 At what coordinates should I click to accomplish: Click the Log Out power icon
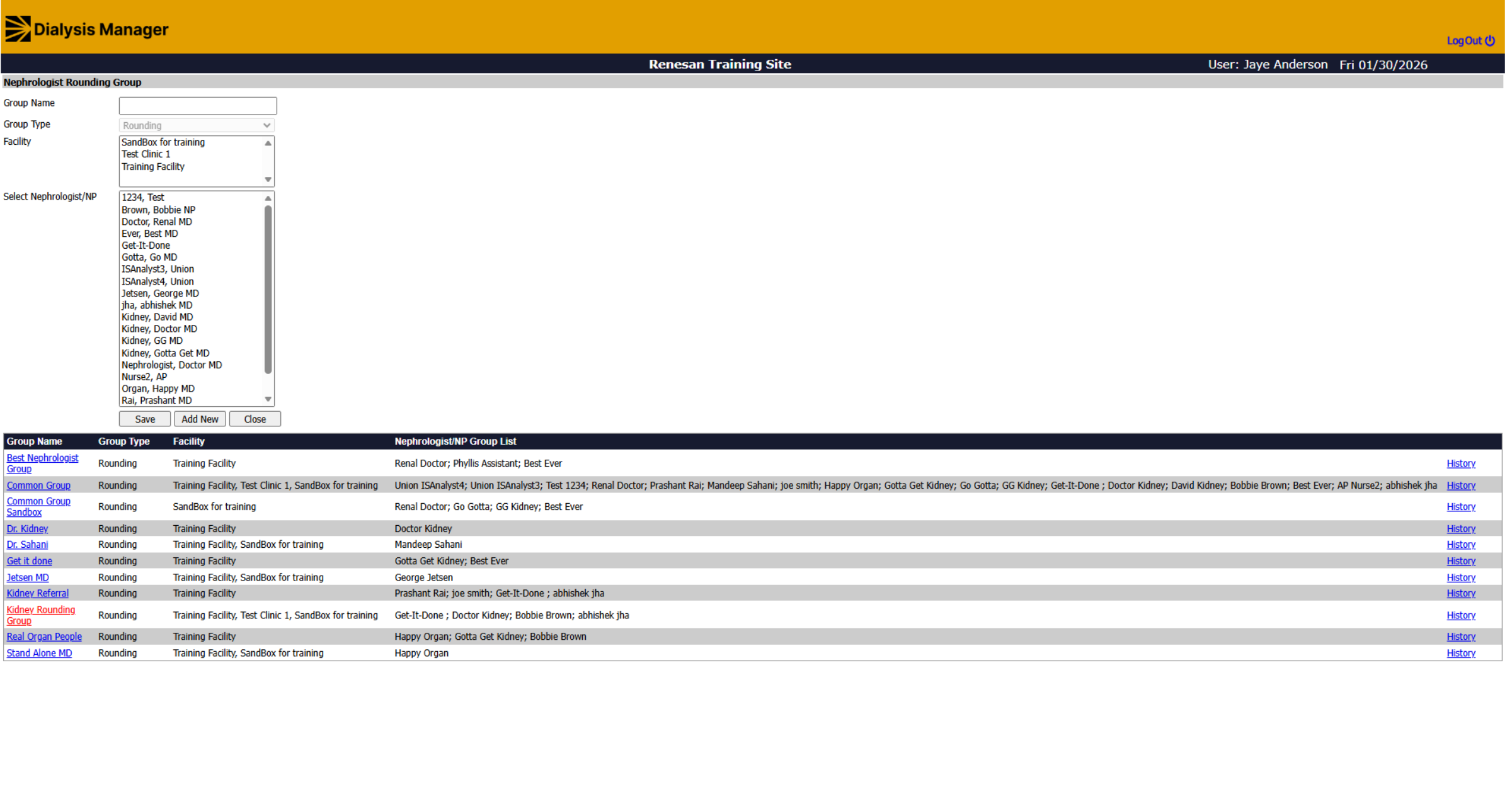click(x=1490, y=40)
